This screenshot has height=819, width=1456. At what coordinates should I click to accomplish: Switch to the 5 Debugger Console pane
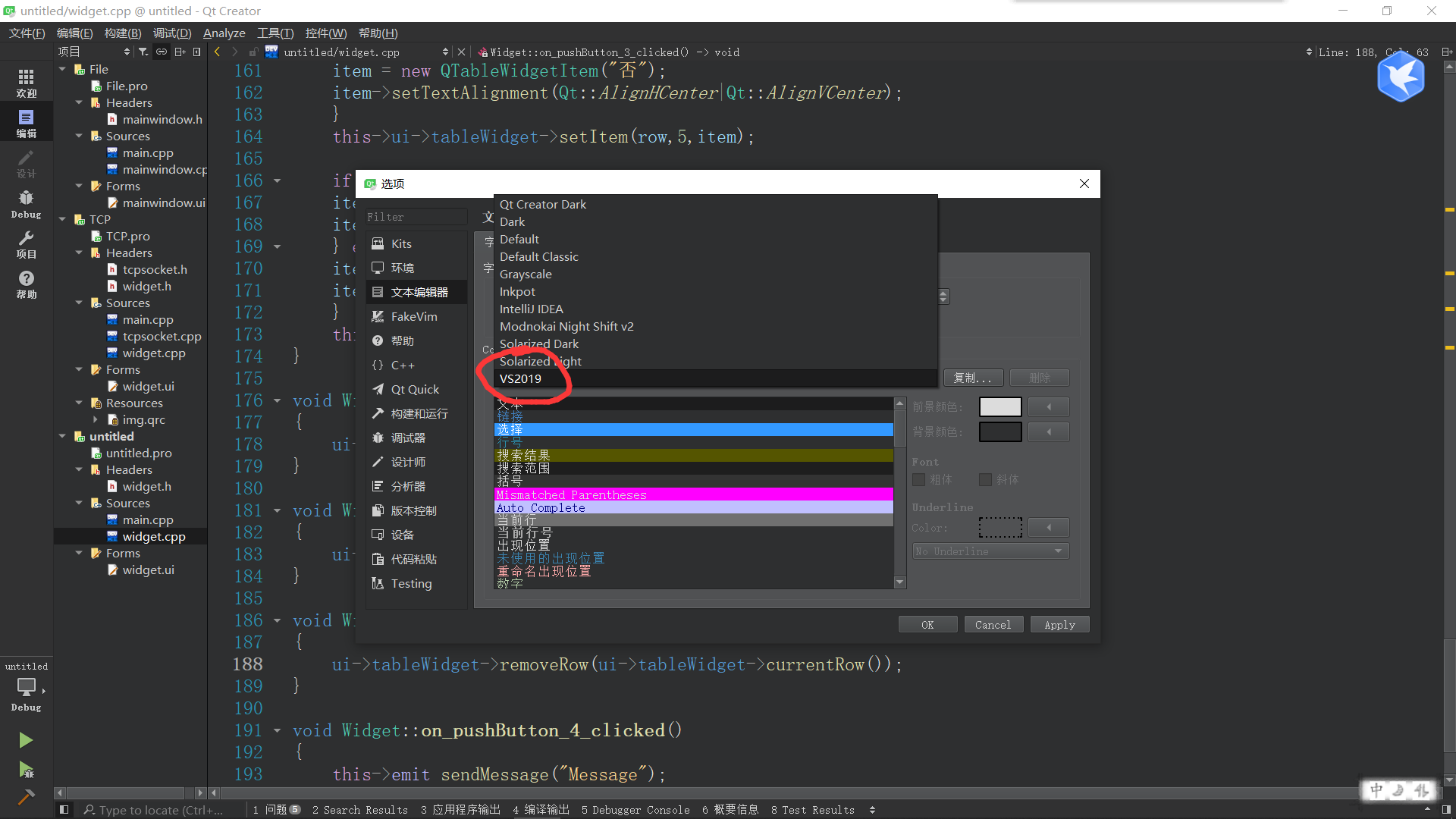click(x=635, y=810)
